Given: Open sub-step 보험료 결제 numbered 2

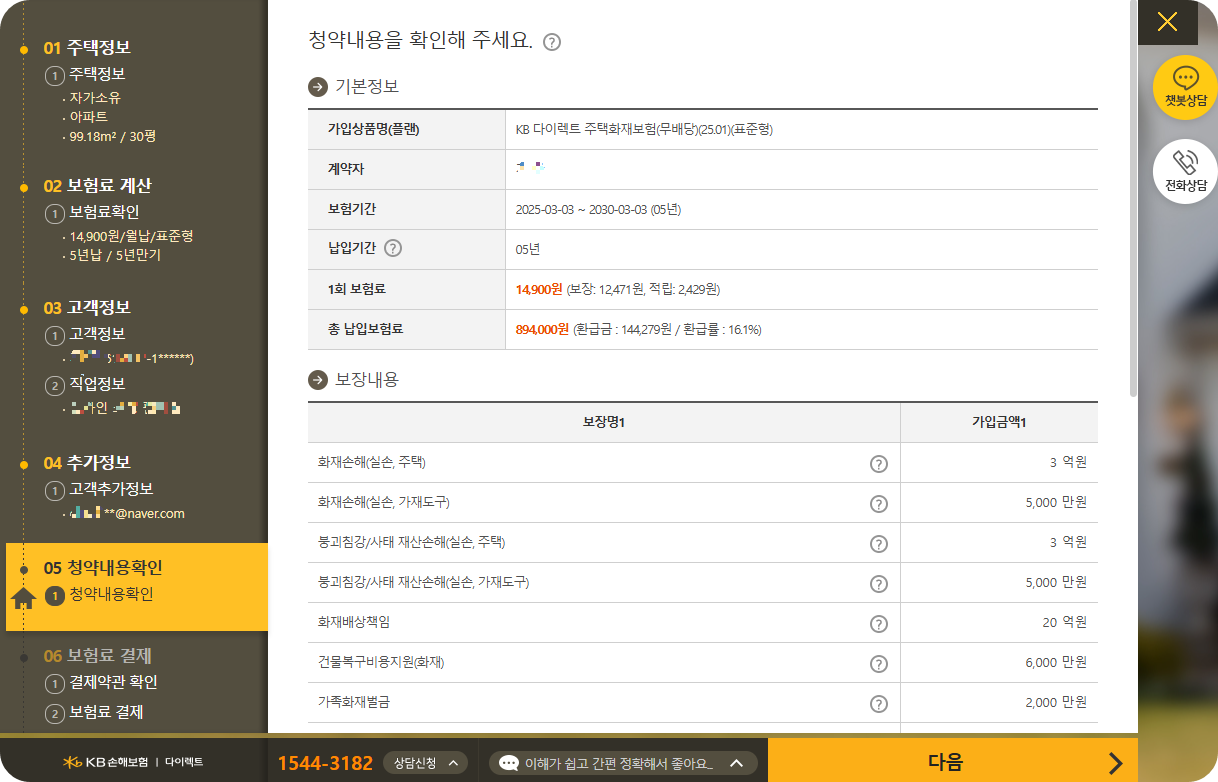Looking at the screenshot, I should click(95, 713).
